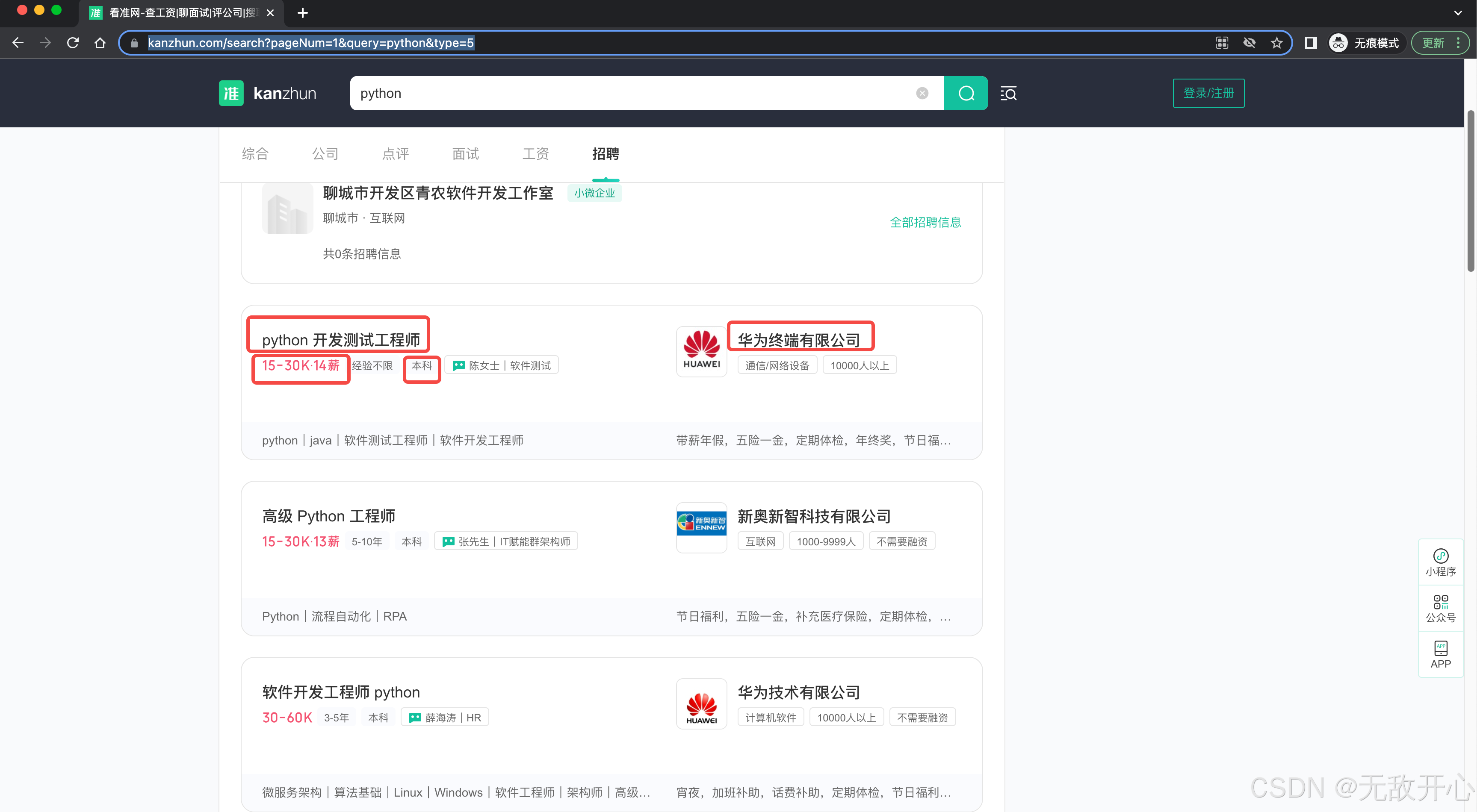Open the 高级 Python 工程师 job
The width and height of the screenshot is (1477, 812).
[x=328, y=516]
